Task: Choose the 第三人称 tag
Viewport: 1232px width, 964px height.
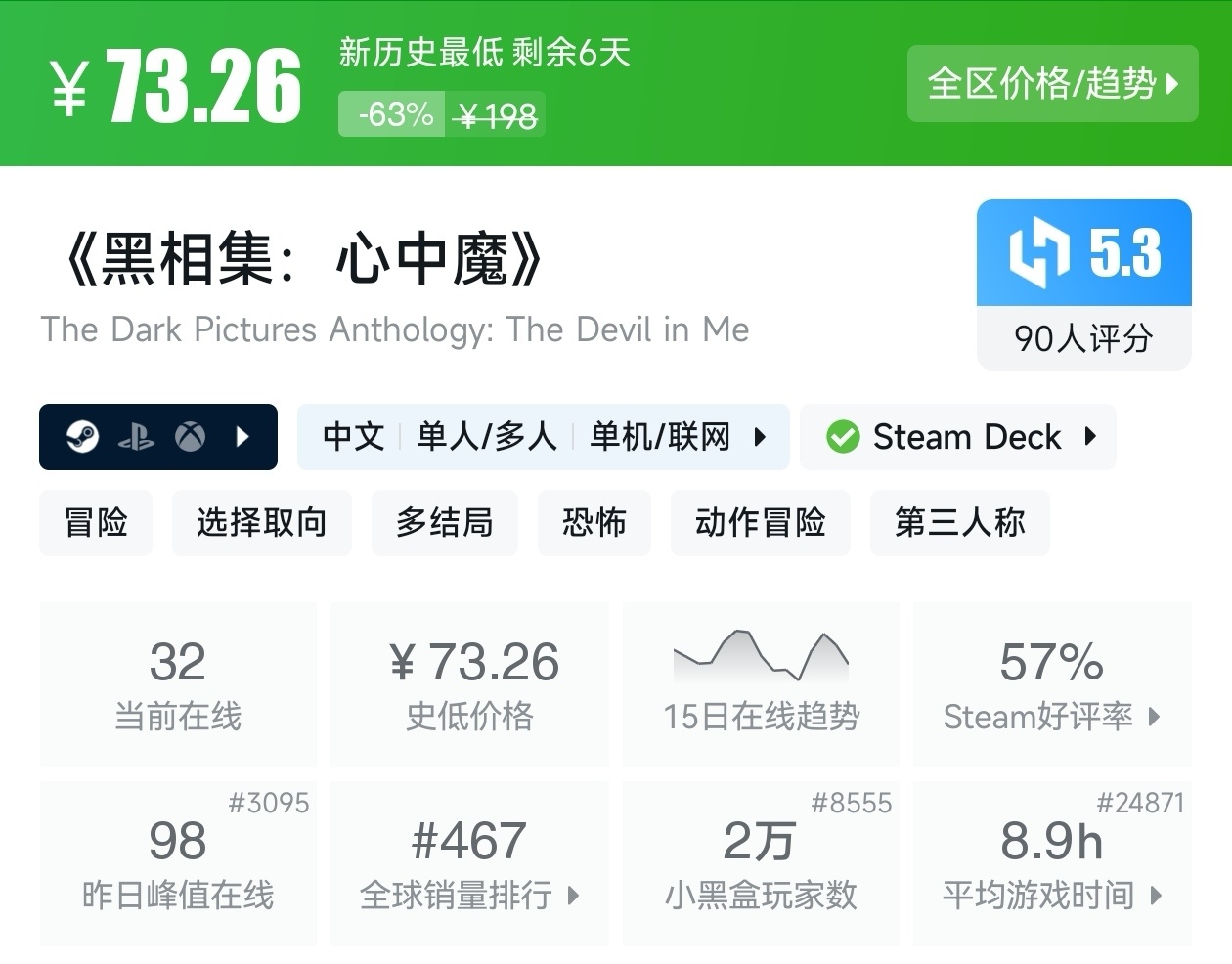Action: click(x=959, y=523)
